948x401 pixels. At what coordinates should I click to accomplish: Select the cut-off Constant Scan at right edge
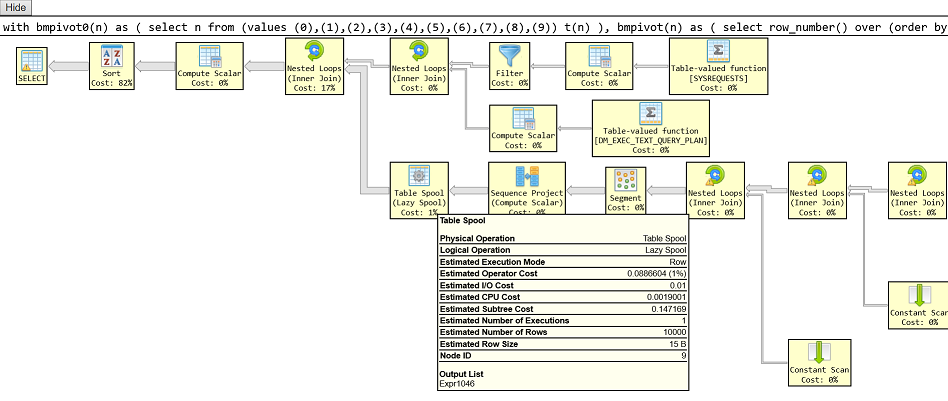point(918,304)
